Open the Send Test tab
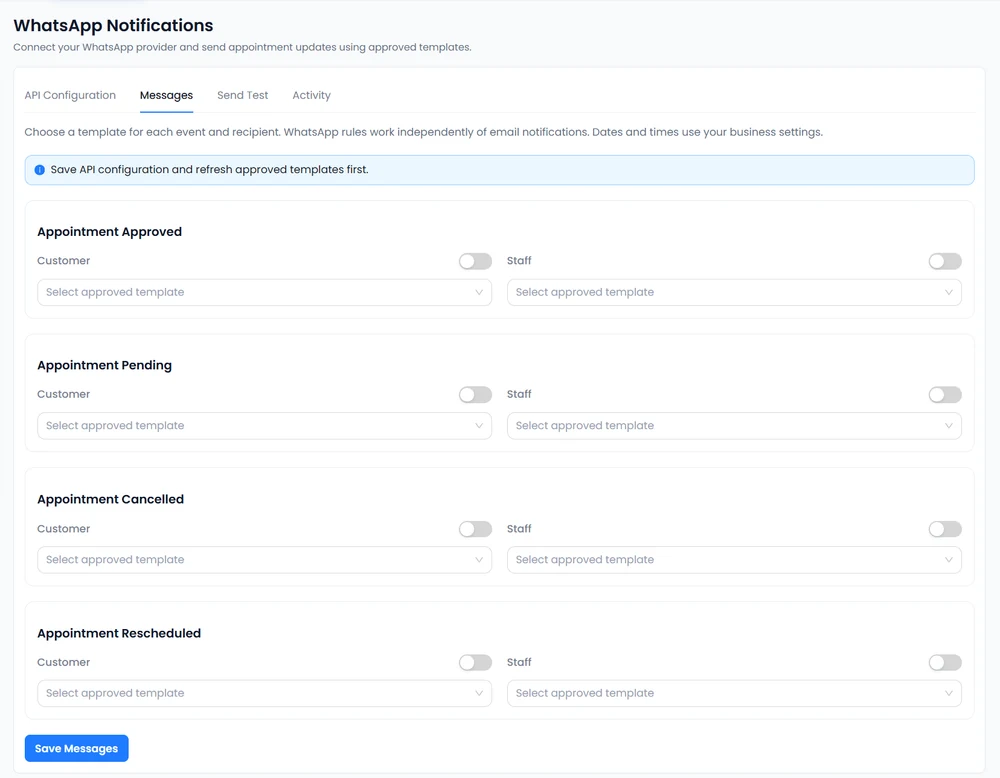 [x=242, y=95]
